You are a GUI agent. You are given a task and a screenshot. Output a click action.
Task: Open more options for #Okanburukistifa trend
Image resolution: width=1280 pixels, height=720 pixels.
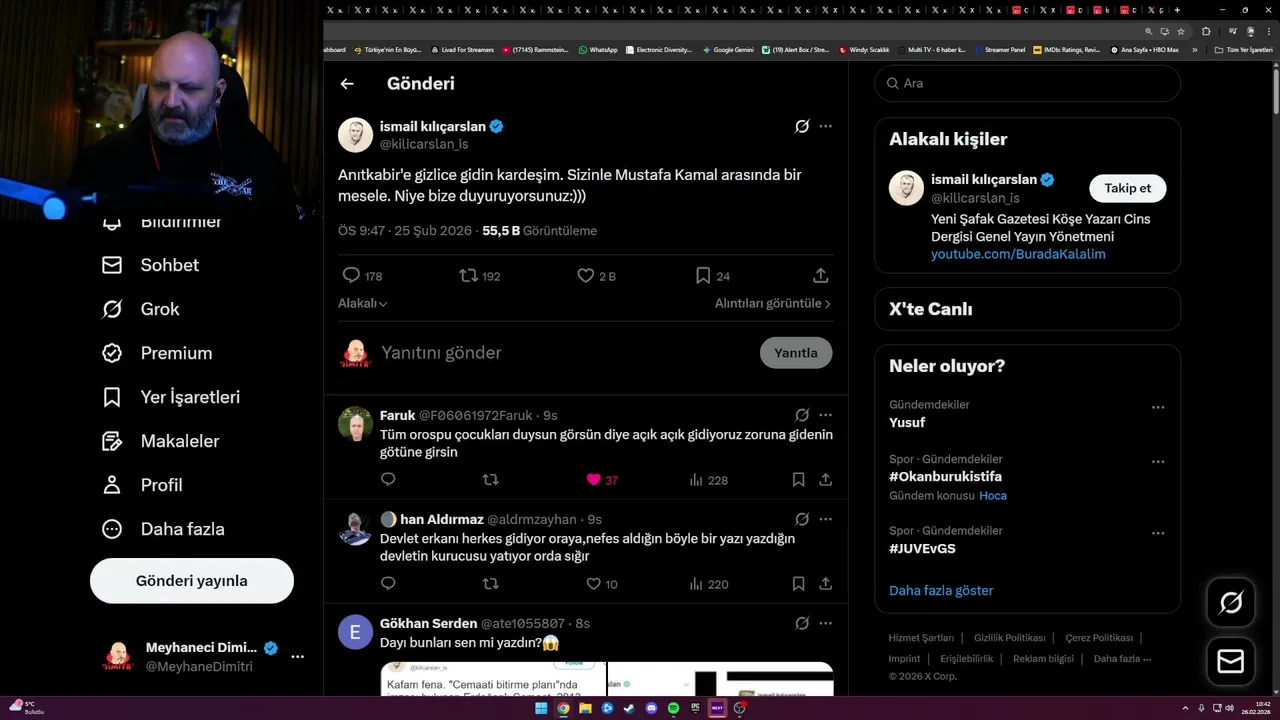click(1158, 462)
